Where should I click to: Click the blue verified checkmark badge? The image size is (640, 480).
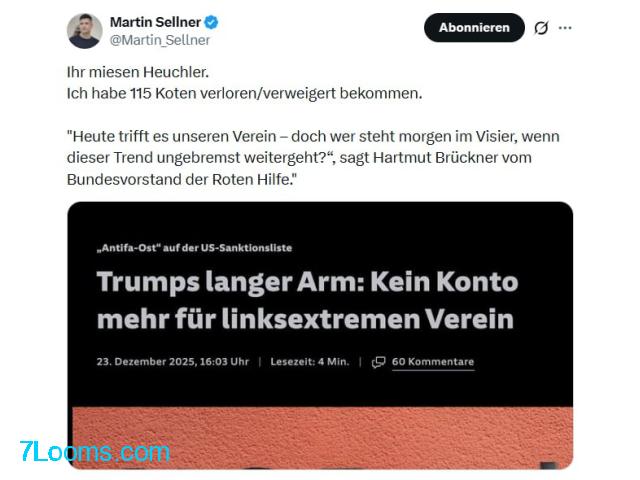click(211, 22)
